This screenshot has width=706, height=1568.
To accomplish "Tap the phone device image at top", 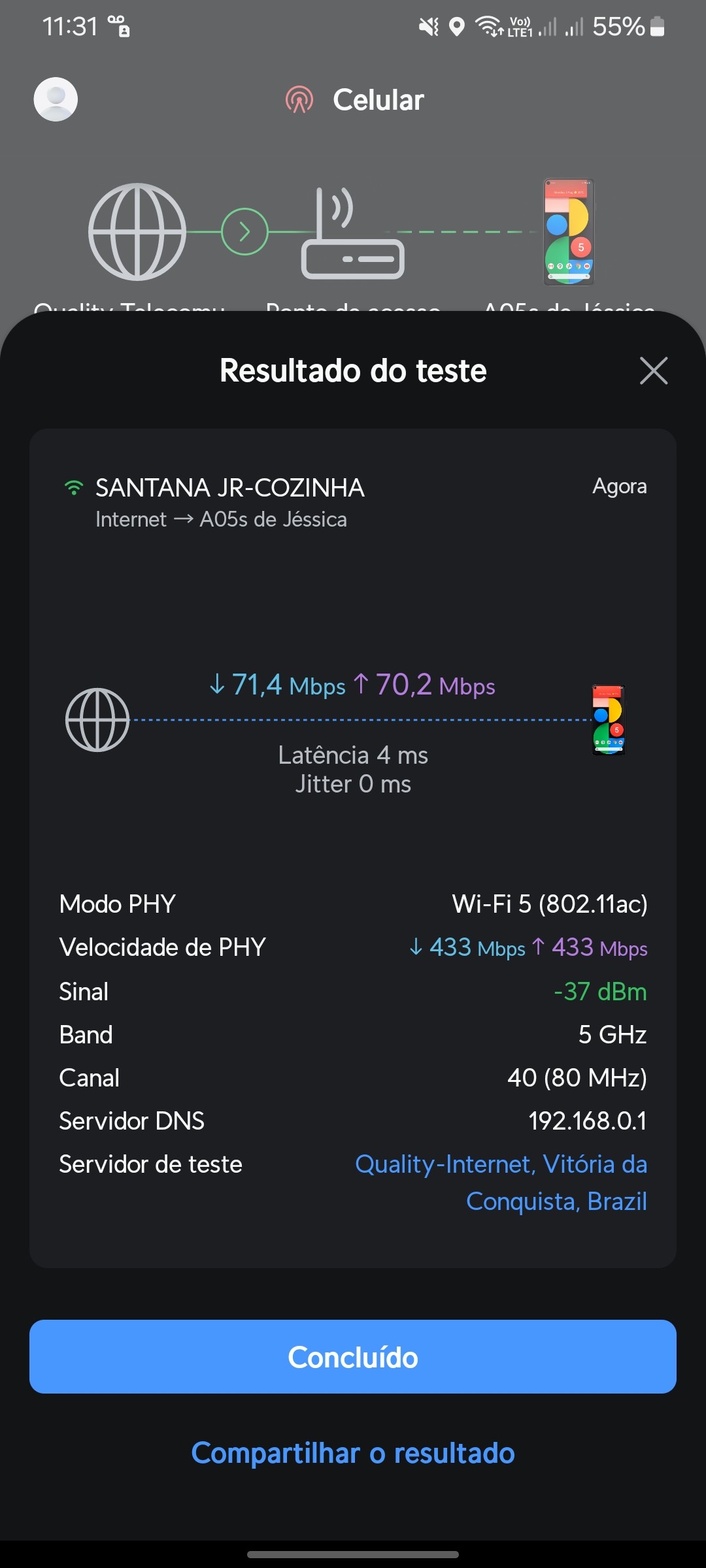I will pos(569,232).
